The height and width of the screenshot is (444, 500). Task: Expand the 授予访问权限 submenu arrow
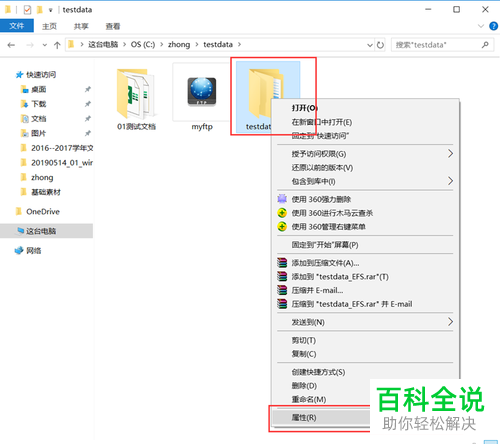coord(450,154)
